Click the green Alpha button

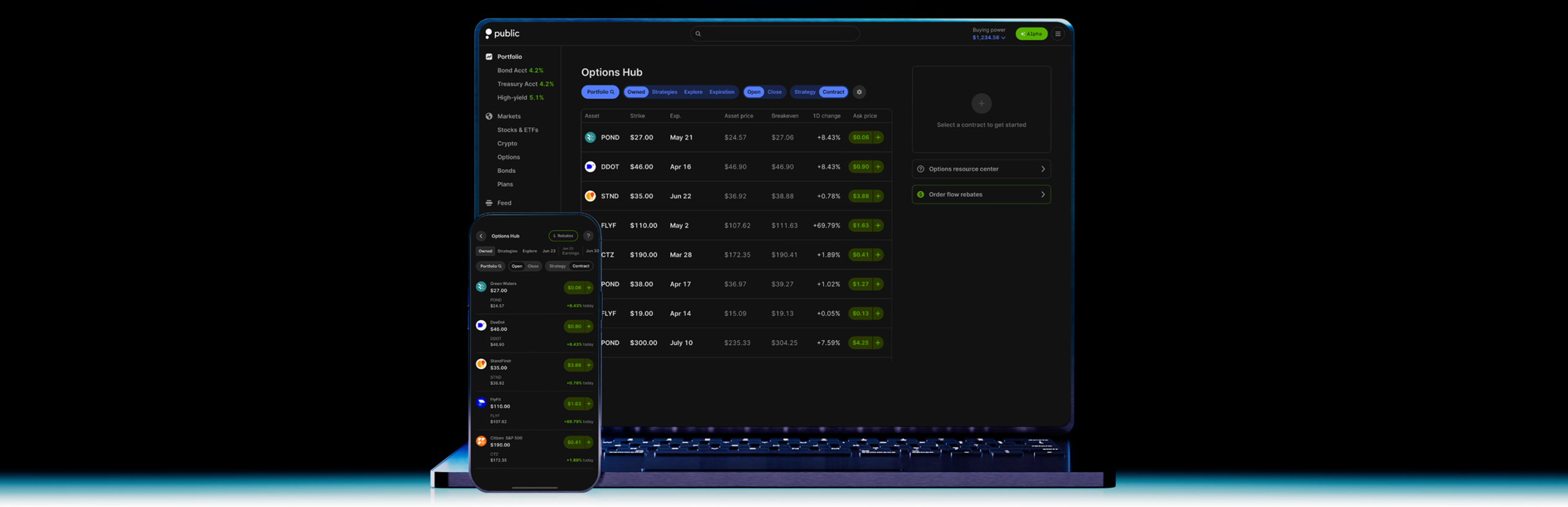click(1031, 34)
